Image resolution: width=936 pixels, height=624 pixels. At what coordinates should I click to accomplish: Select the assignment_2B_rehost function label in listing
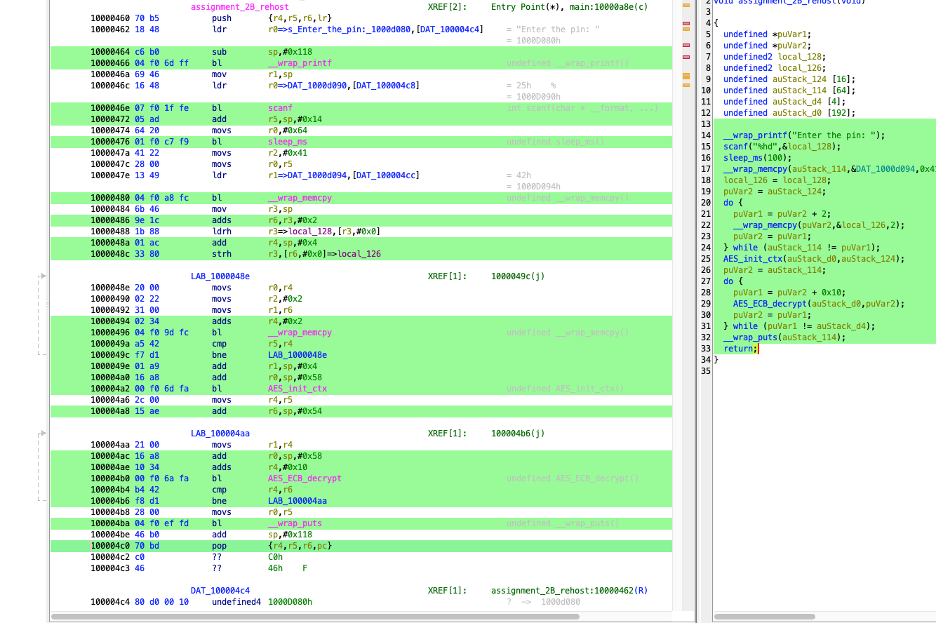(x=239, y=7)
